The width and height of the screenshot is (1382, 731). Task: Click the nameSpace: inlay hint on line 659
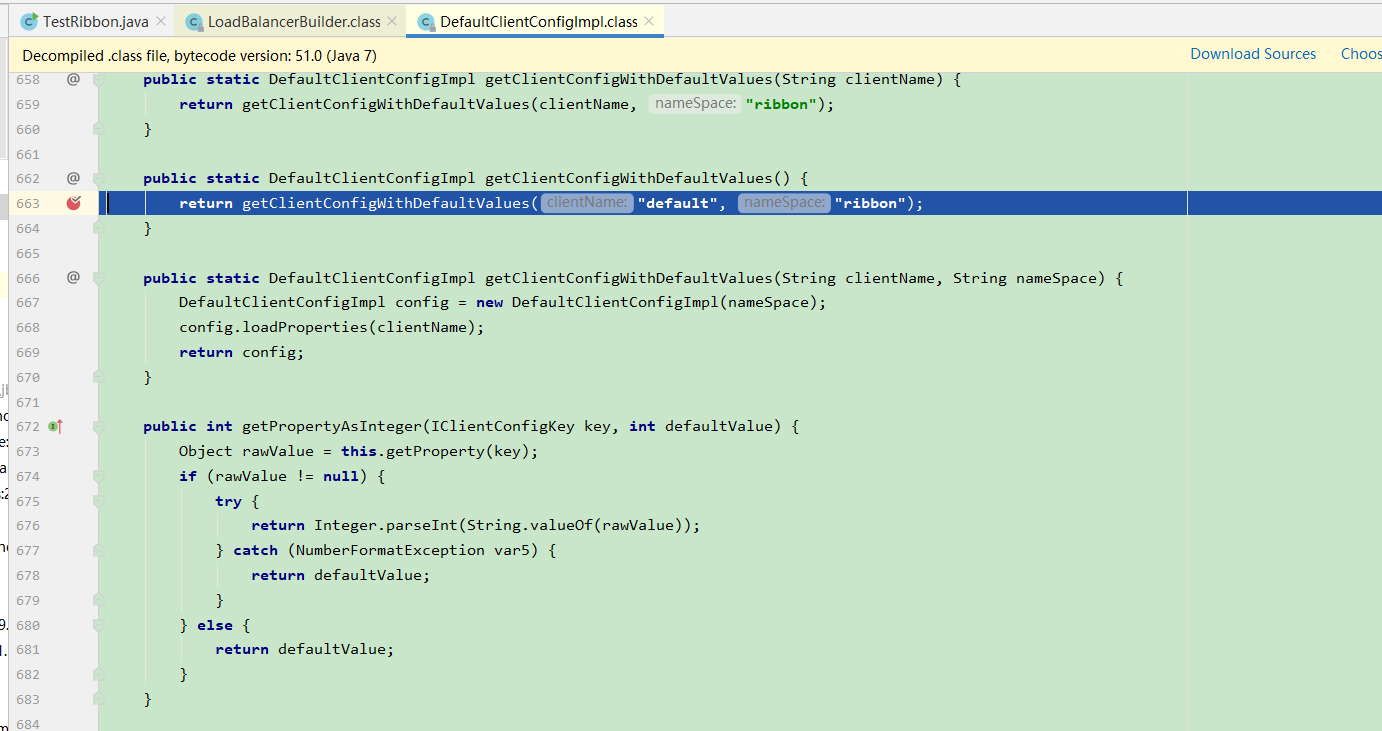[x=695, y=104]
